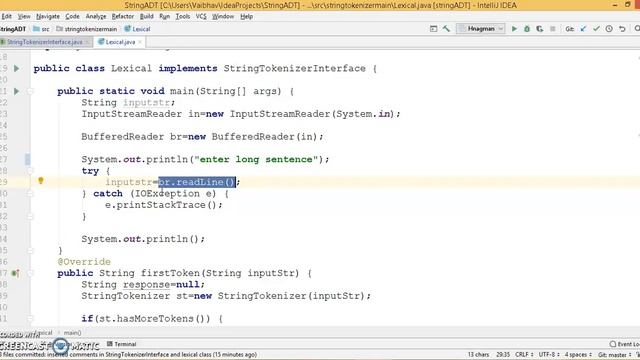
Task: Open the project structure window icon left of hammer
Action: [433, 29]
